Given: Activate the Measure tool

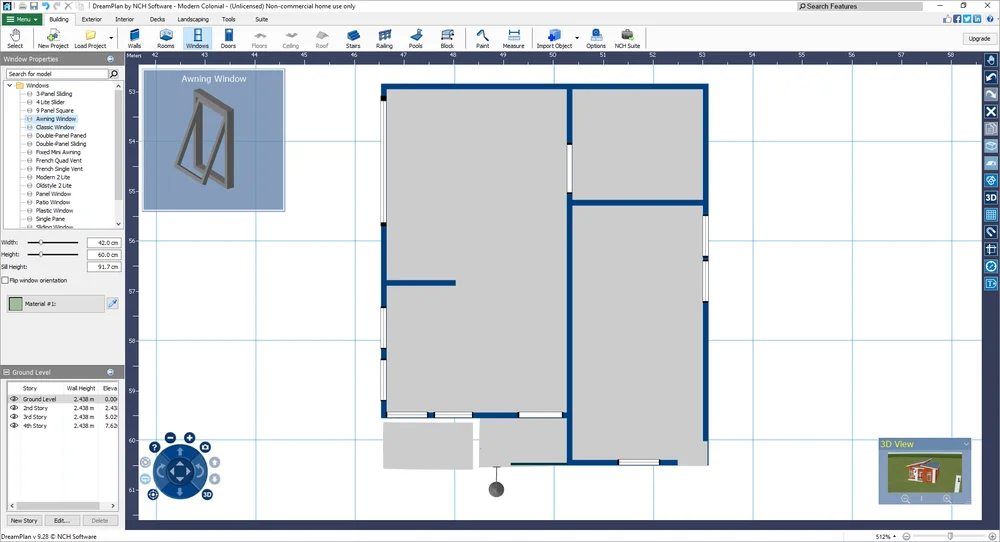Looking at the screenshot, I should (x=513, y=38).
